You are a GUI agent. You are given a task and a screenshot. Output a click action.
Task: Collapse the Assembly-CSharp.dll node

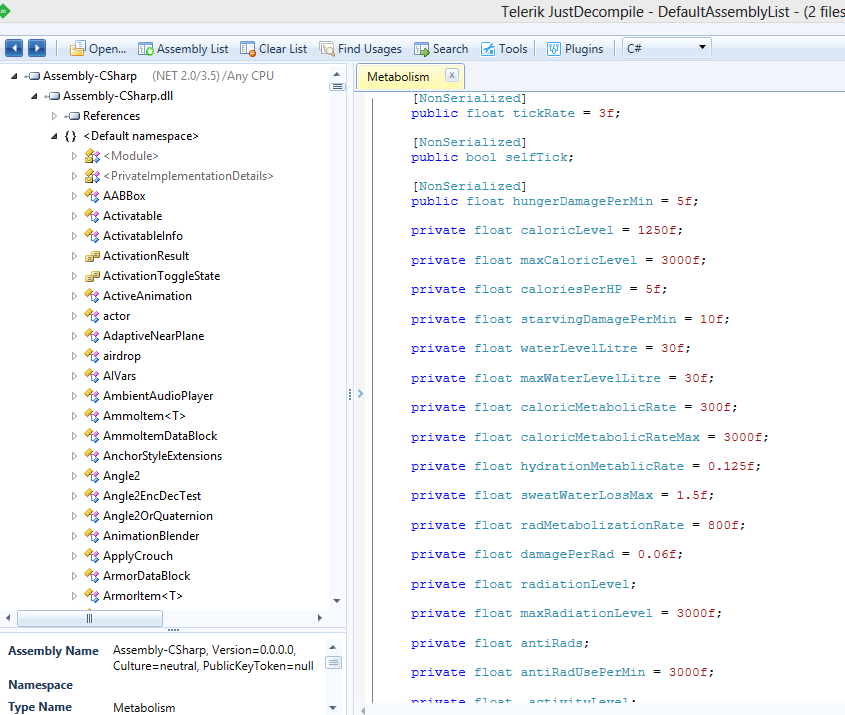[34, 96]
